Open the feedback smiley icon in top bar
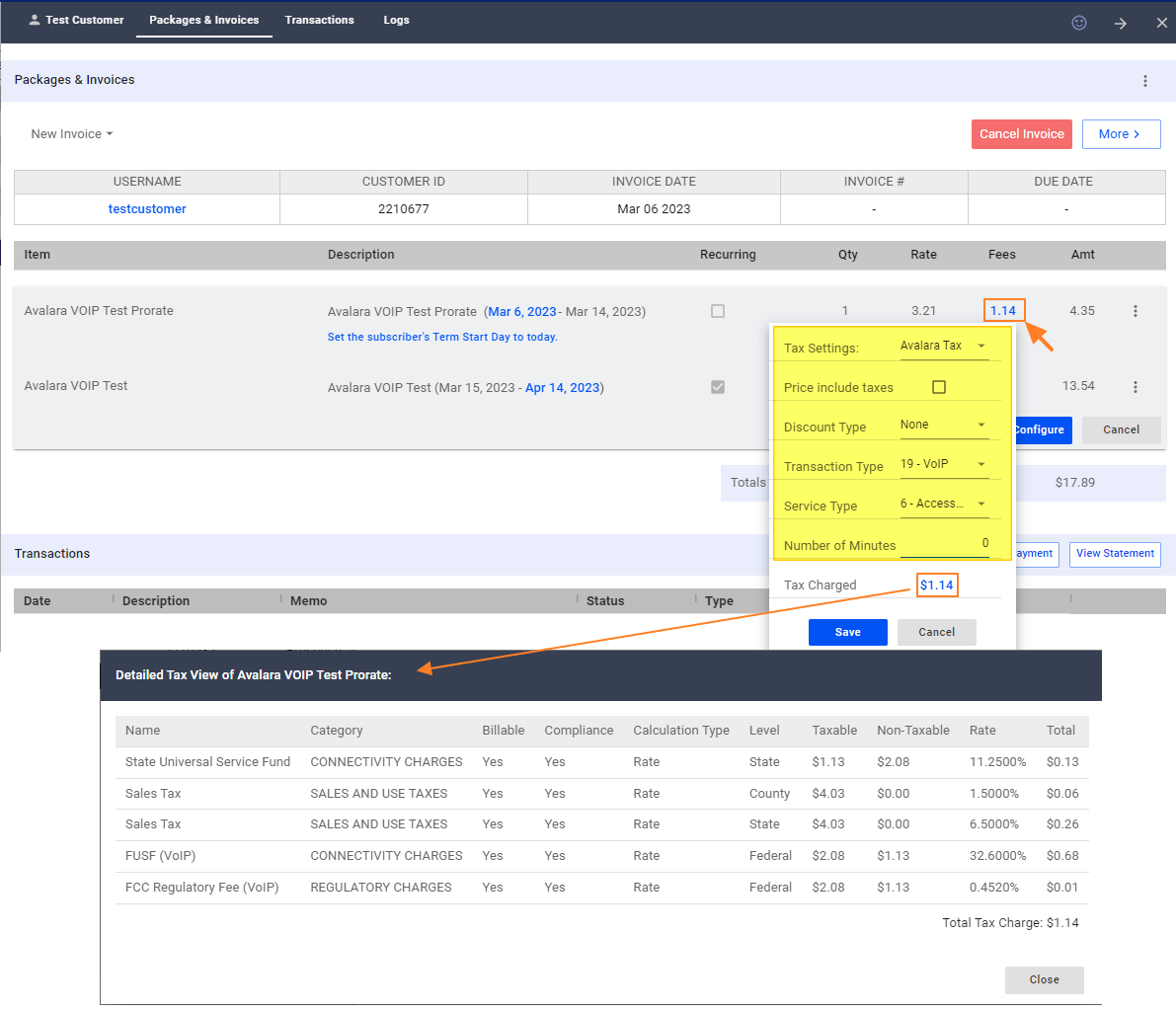This screenshot has width=1176, height=1013. click(1079, 22)
